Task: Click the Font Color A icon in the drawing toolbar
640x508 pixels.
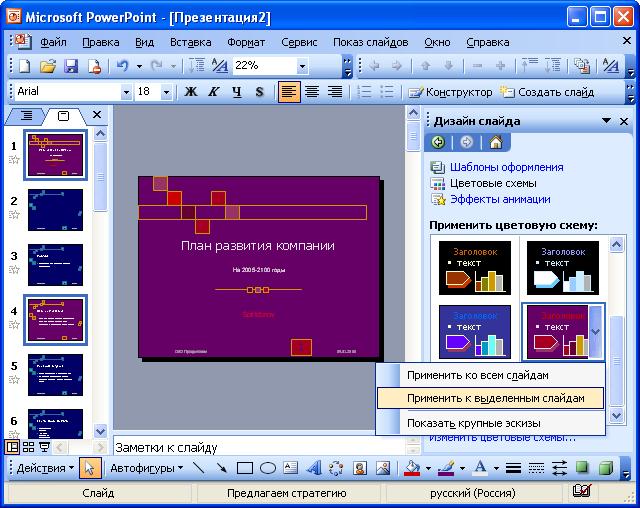Action: pyautogui.click(x=480, y=468)
